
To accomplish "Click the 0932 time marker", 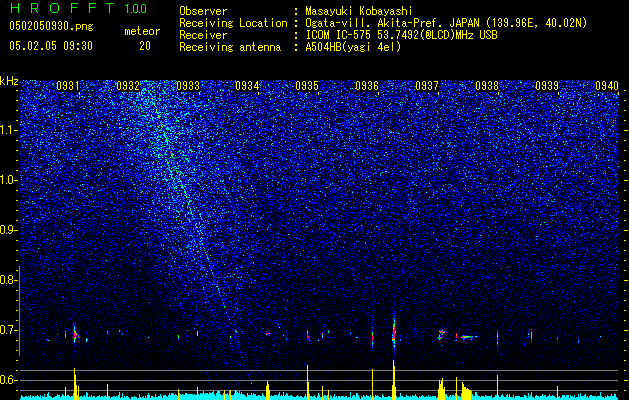I will coord(128,86).
